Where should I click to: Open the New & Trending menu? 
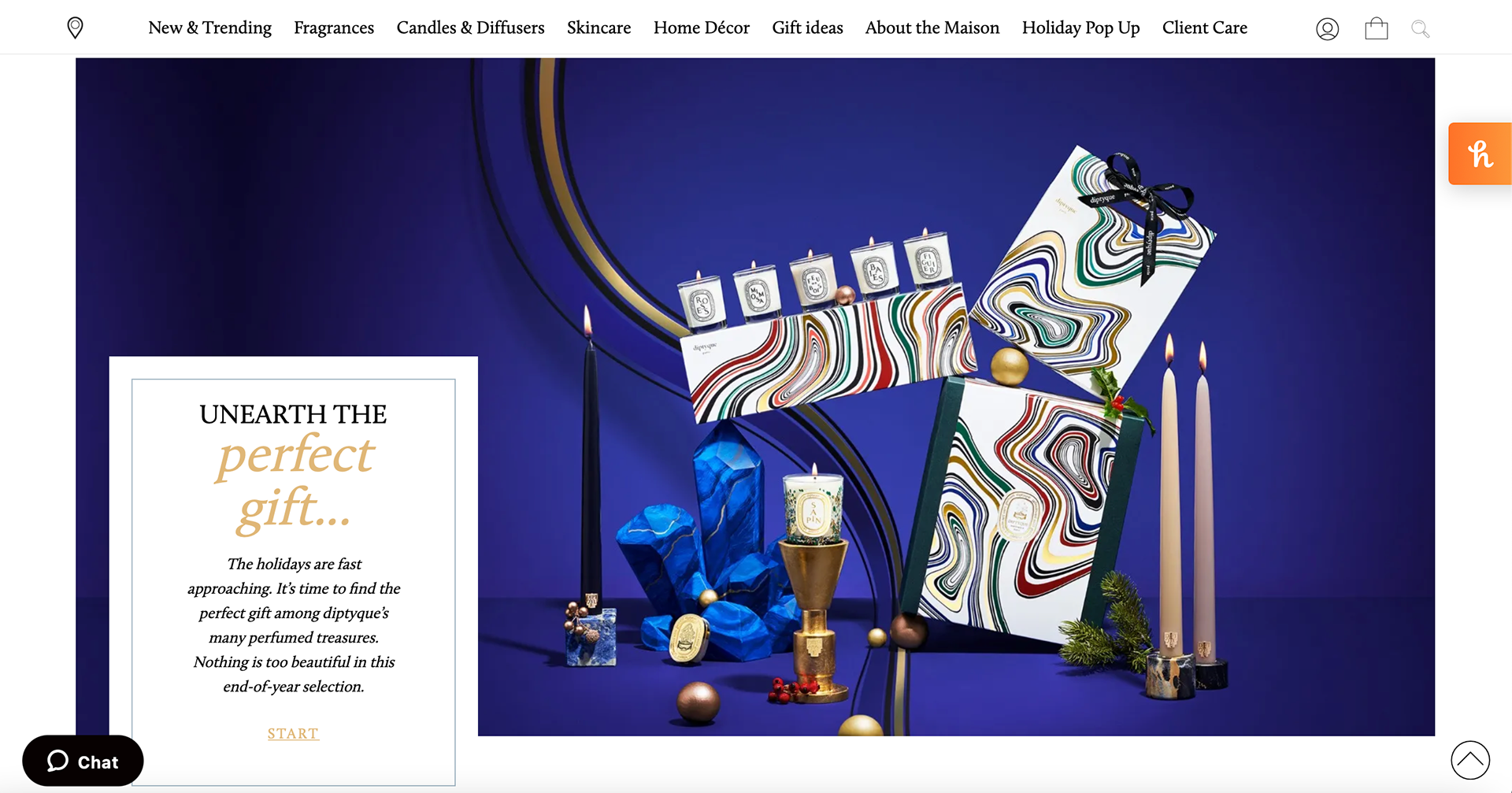[209, 28]
